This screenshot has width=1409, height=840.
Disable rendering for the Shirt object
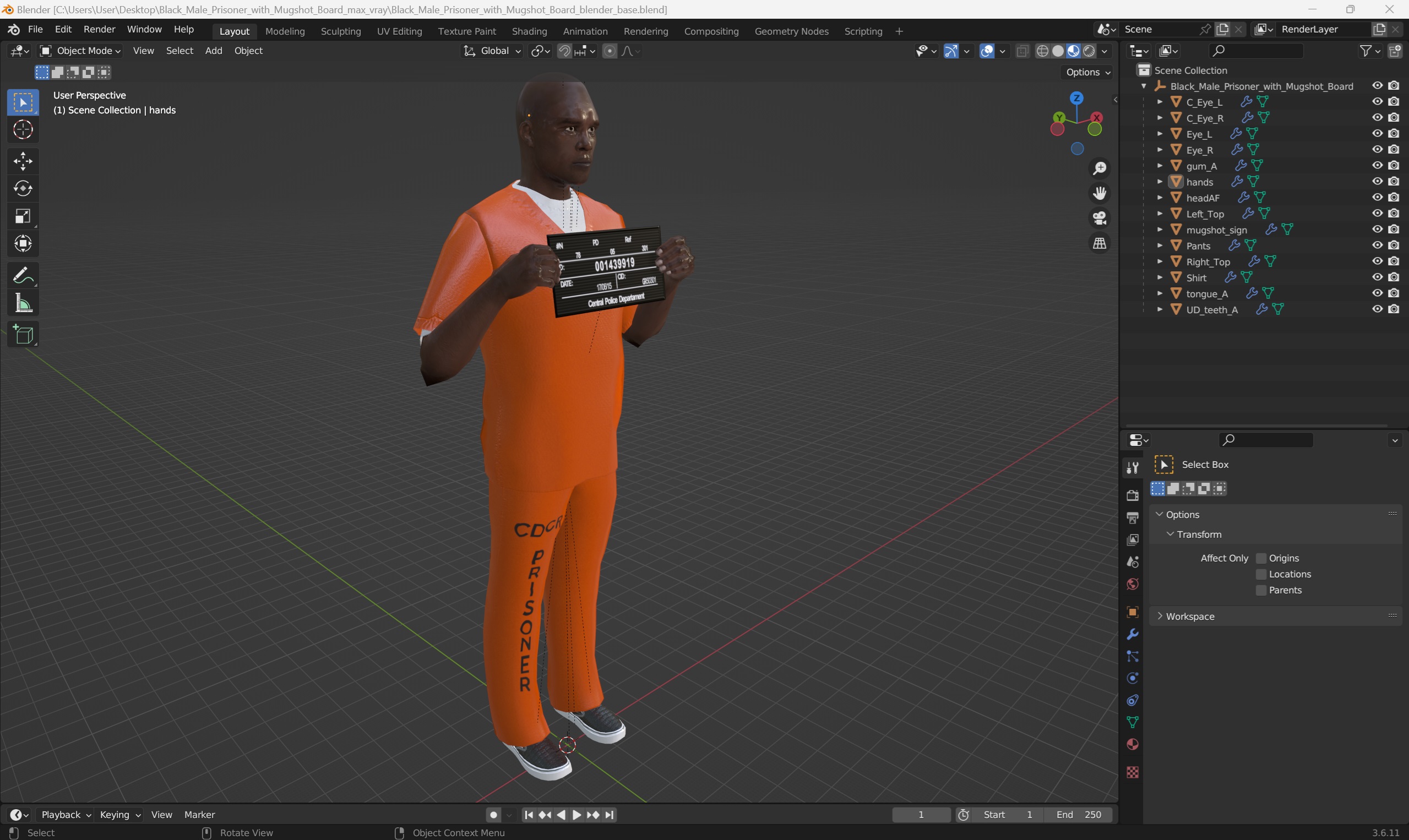tap(1394, 277)
